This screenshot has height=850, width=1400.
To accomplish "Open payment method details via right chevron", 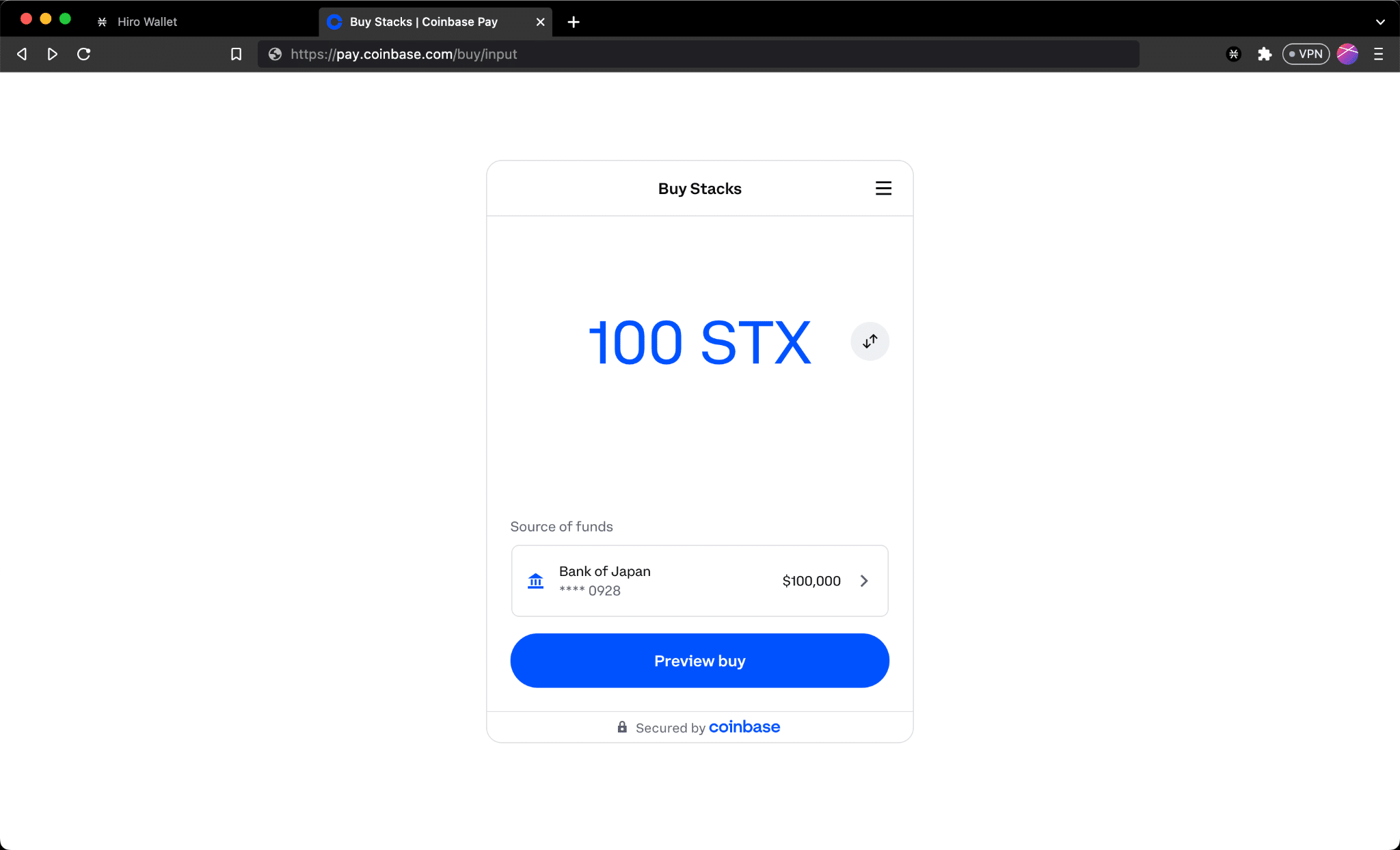I will point(864,581).
